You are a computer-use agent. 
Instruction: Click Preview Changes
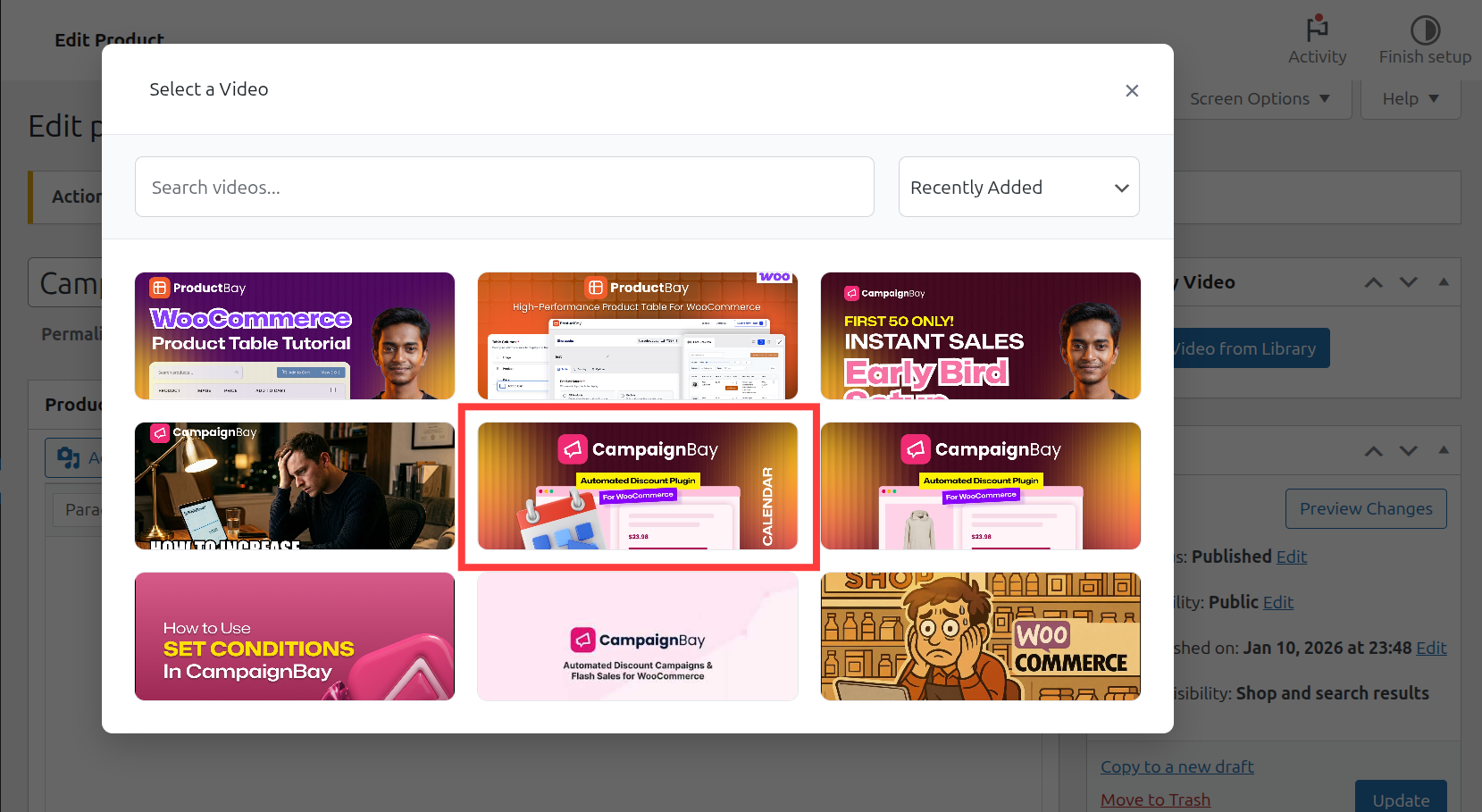pyautogui.click(x=1366, y=508)
